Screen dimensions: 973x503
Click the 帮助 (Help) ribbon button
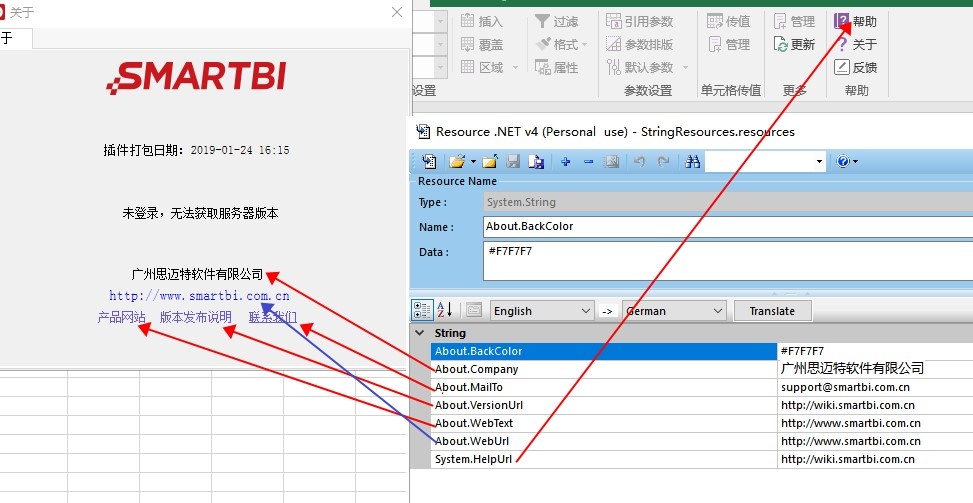[x=856, y=21]
